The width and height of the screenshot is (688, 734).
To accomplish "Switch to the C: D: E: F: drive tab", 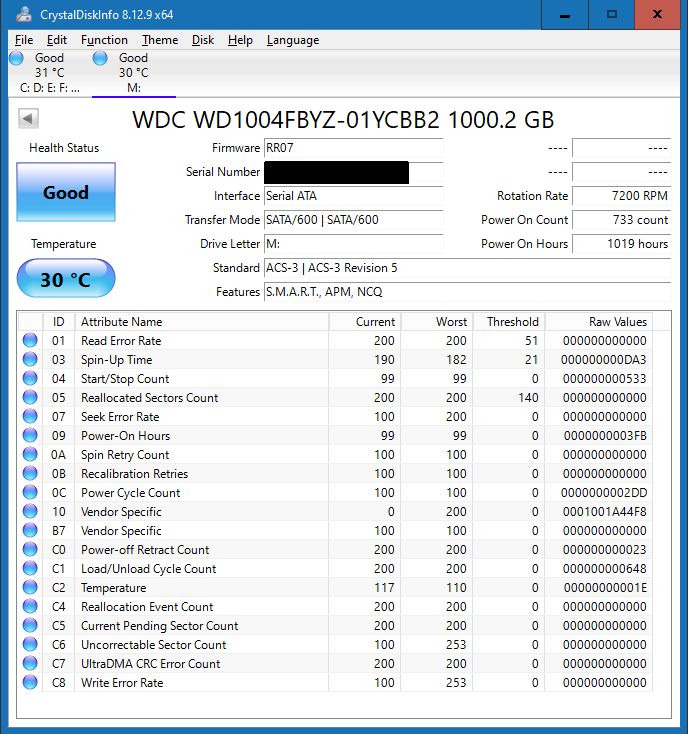I will tap(48, 87).
